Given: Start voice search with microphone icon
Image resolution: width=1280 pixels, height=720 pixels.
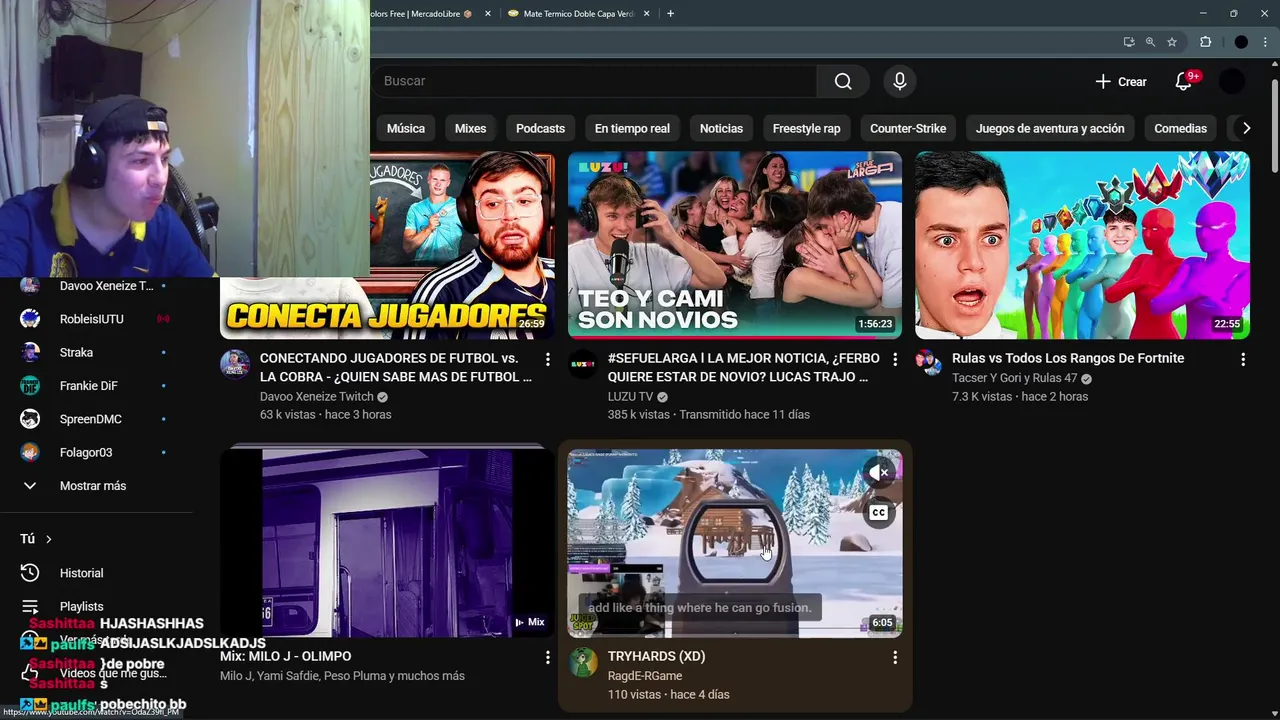Looking at the screenshot, I should 899,81.
